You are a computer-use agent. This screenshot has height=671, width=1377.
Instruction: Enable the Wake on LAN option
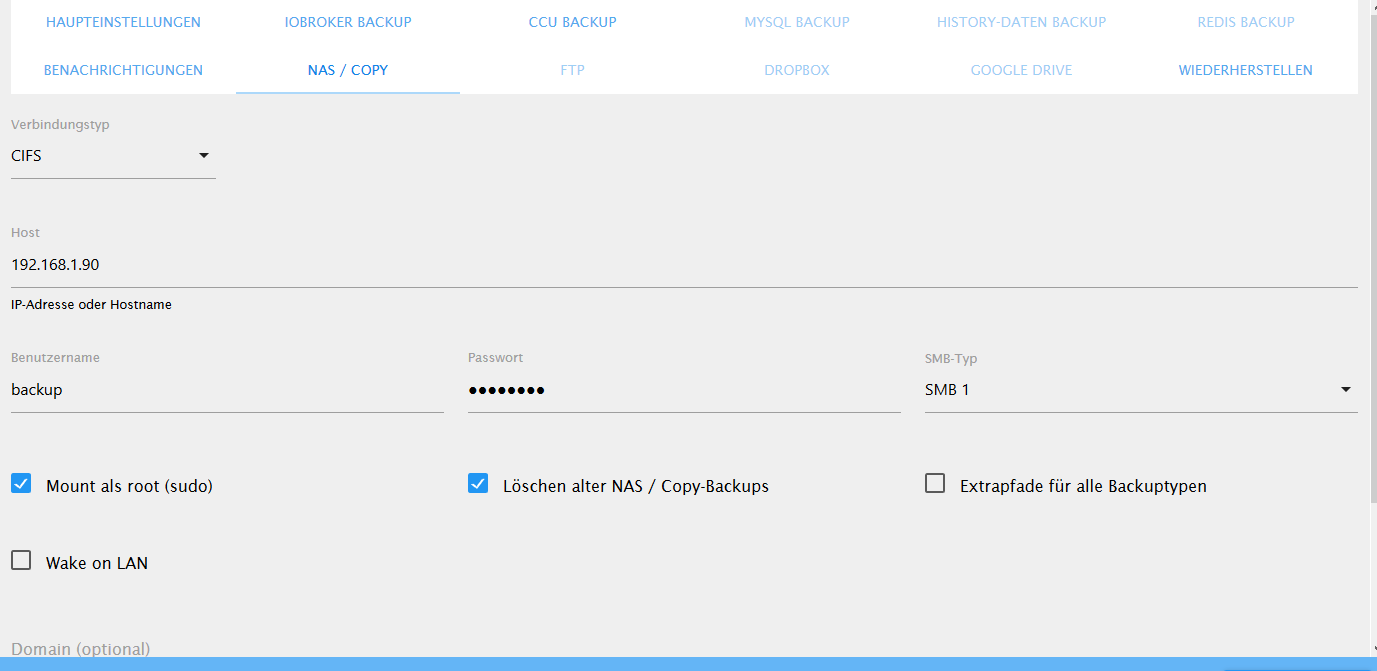[x=21, y=560]
